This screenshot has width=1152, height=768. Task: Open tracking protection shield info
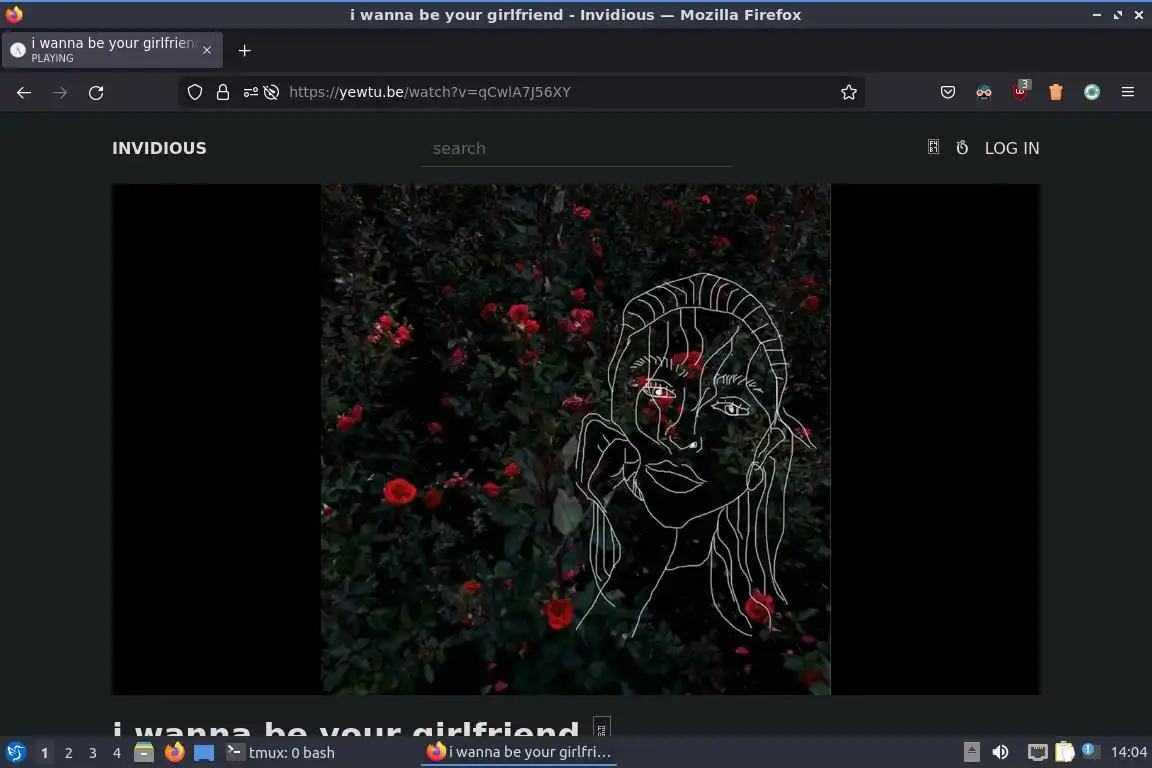pos(195,92)
